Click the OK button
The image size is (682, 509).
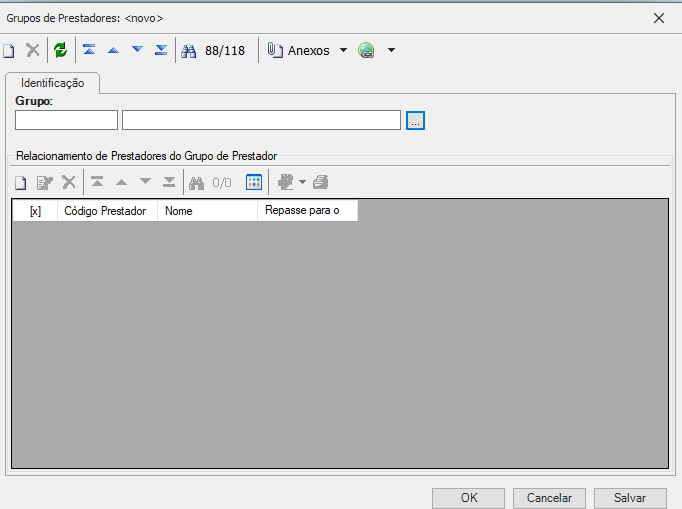[468, 498]
